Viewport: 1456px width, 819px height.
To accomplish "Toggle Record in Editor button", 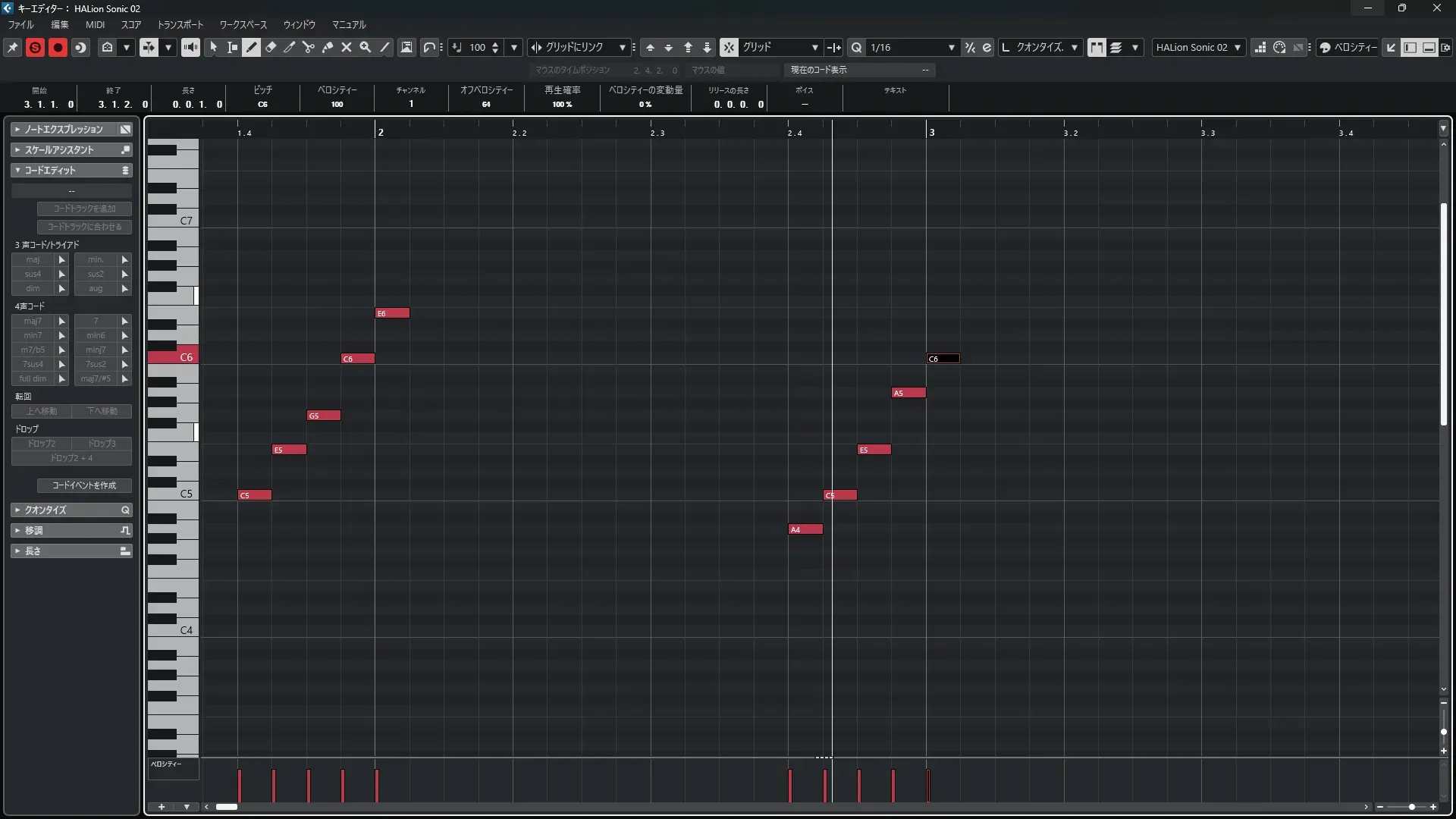I will coord(58,47).
